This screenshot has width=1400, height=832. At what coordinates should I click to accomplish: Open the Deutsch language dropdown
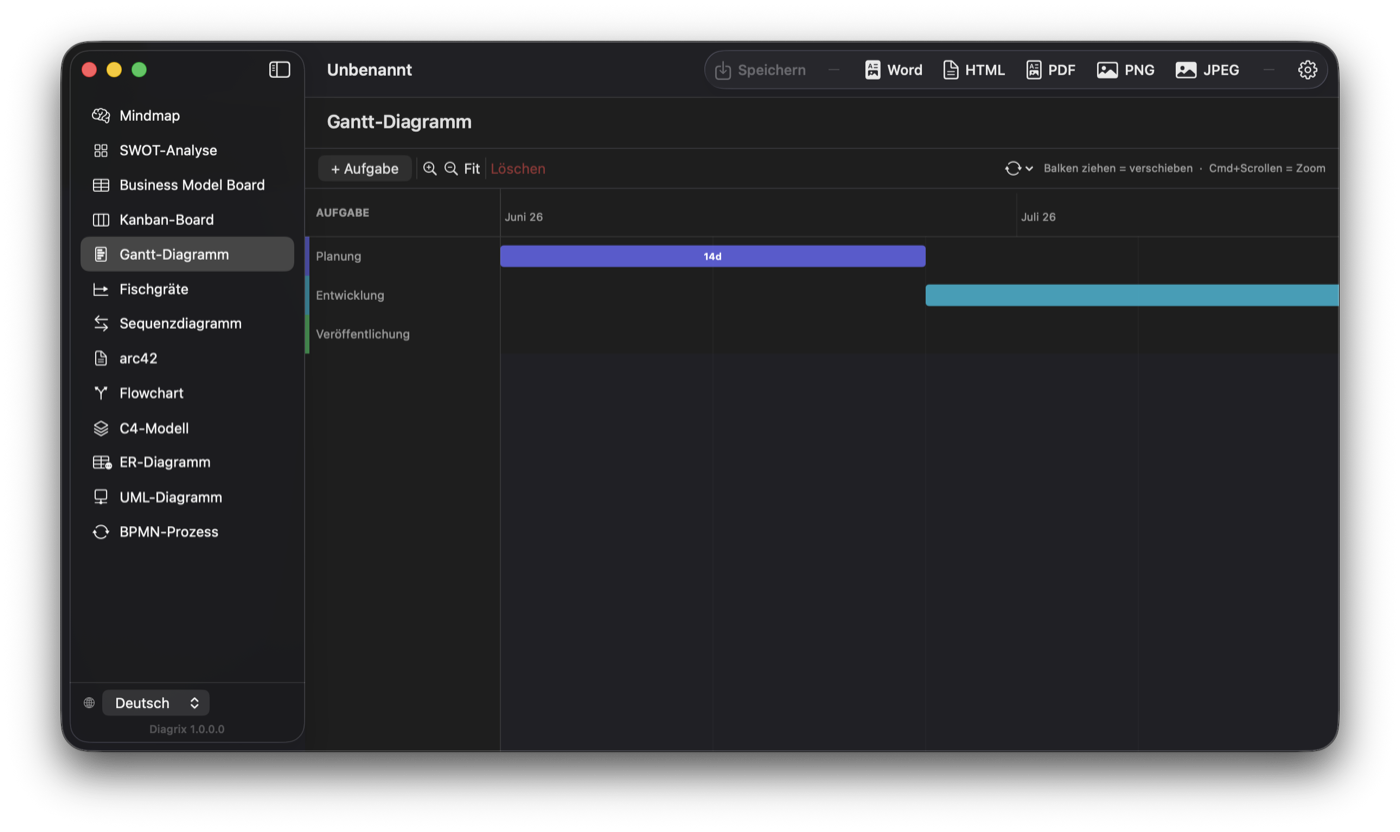[x=156, y=703]
